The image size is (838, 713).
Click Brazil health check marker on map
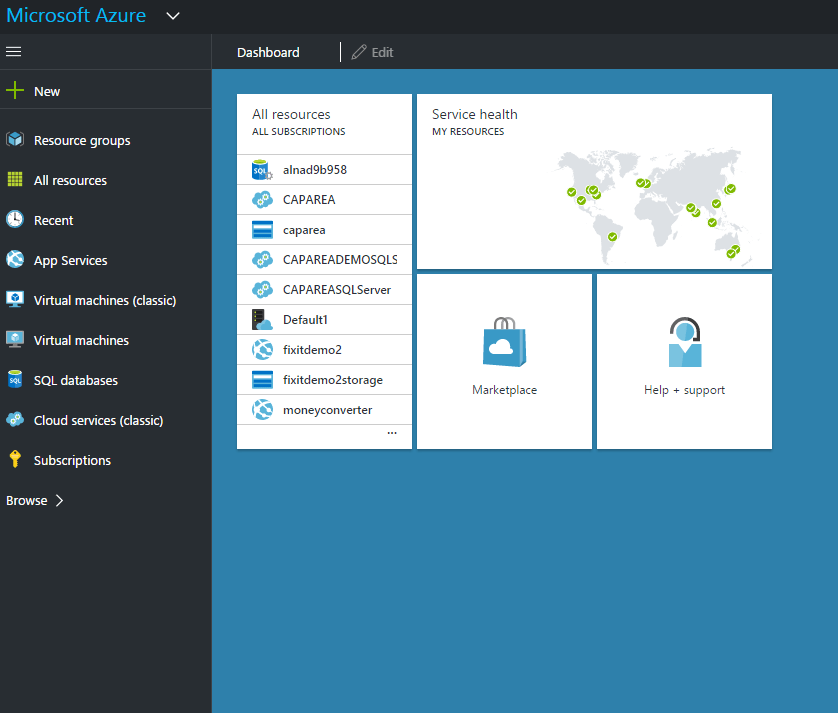pos(612,237)
